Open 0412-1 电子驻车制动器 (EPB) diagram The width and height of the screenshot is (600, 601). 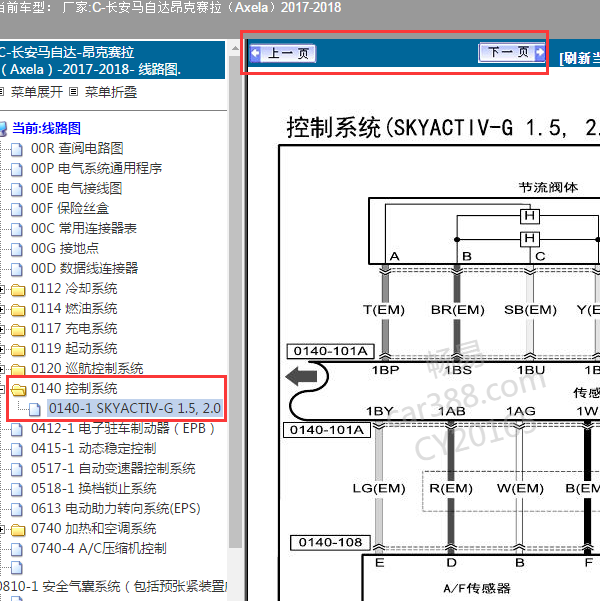[x=123, y=428]
